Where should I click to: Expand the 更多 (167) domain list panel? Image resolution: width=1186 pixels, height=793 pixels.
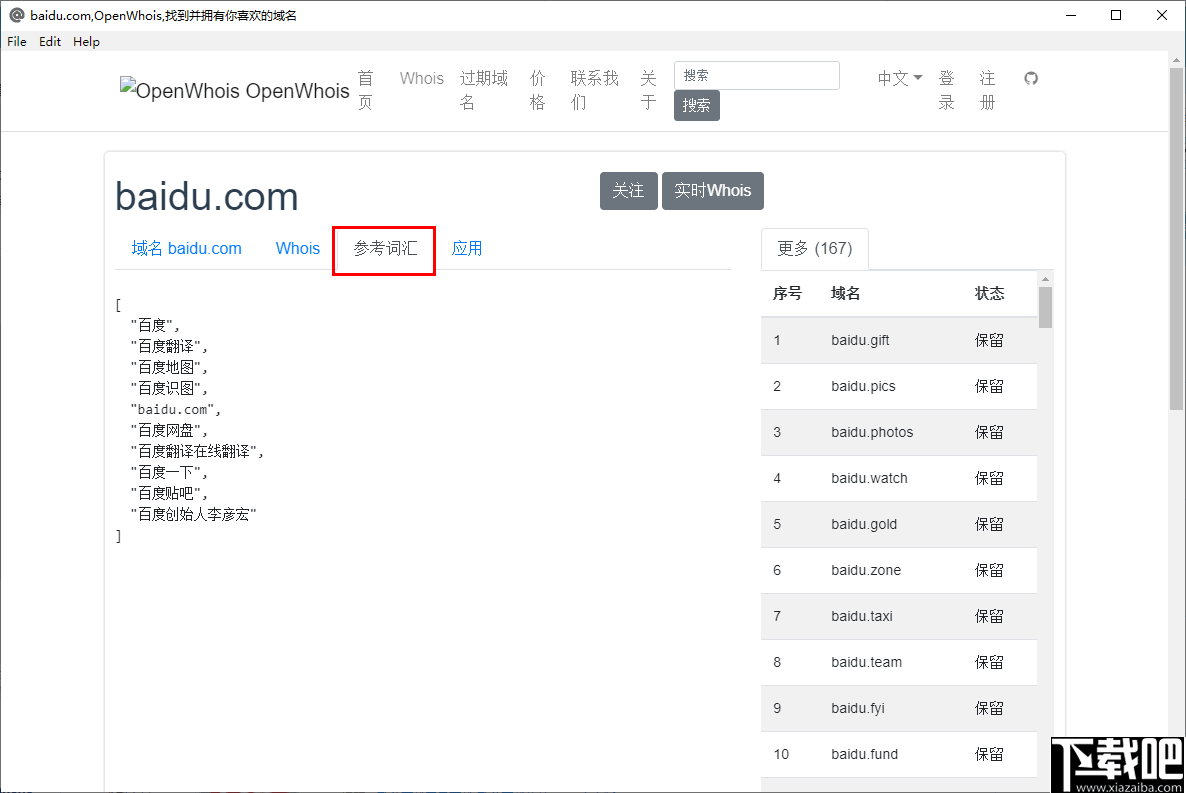pyautogui.click(x=814, y=249)
